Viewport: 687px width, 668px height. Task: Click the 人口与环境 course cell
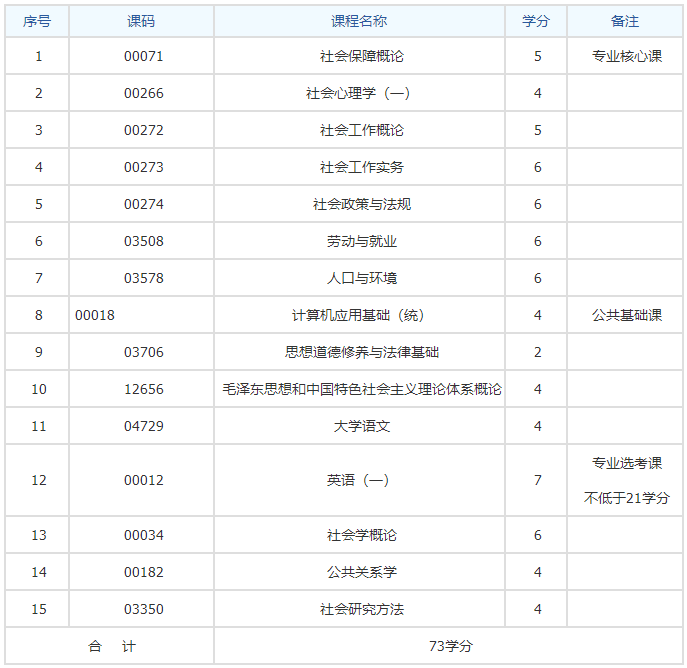point(361,278)
